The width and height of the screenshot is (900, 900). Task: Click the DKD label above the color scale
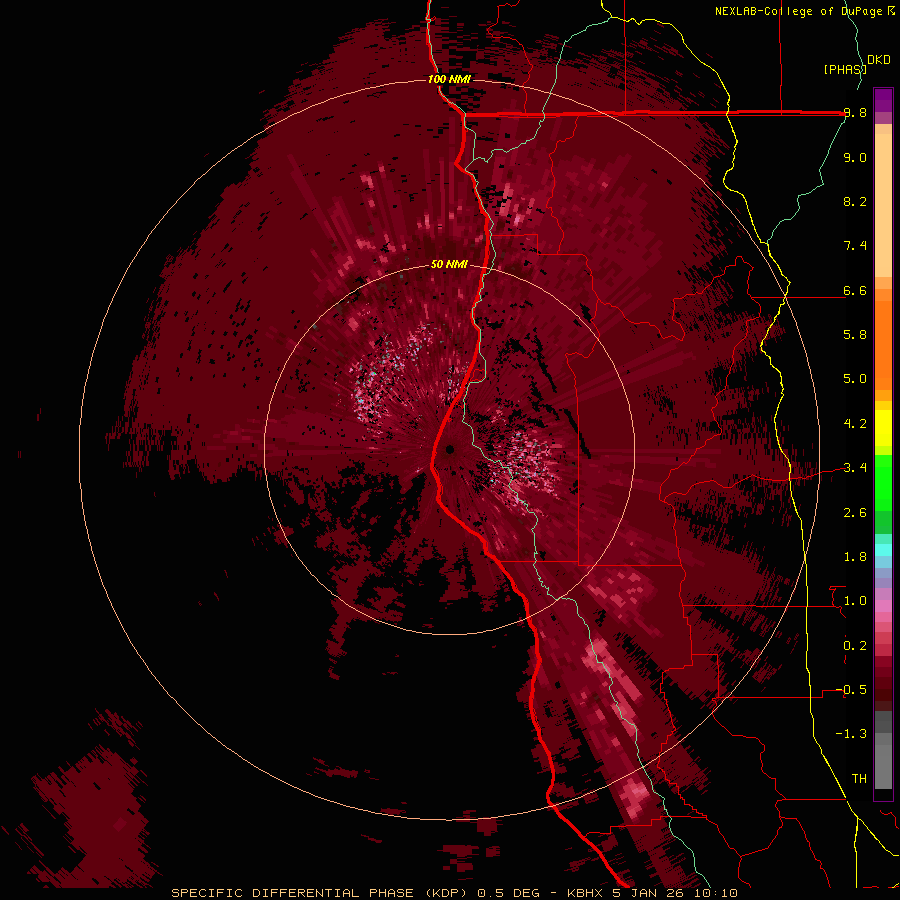click(x=878, y=60)
